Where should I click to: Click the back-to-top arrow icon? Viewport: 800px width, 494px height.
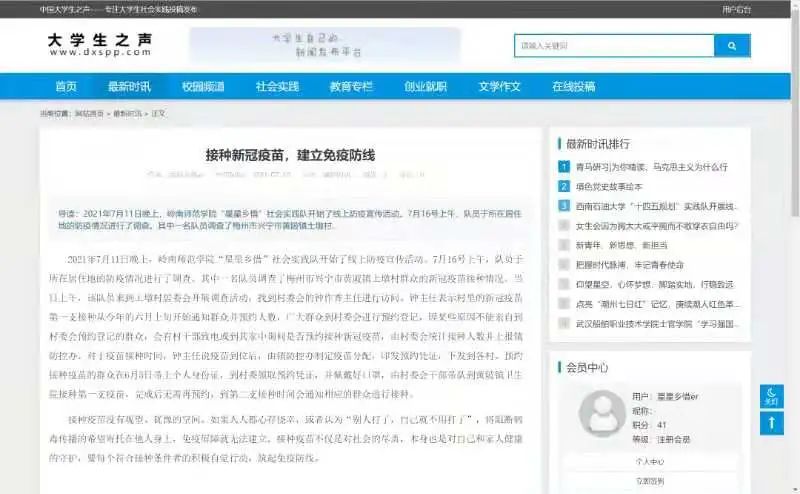click(x=771, y=423)
